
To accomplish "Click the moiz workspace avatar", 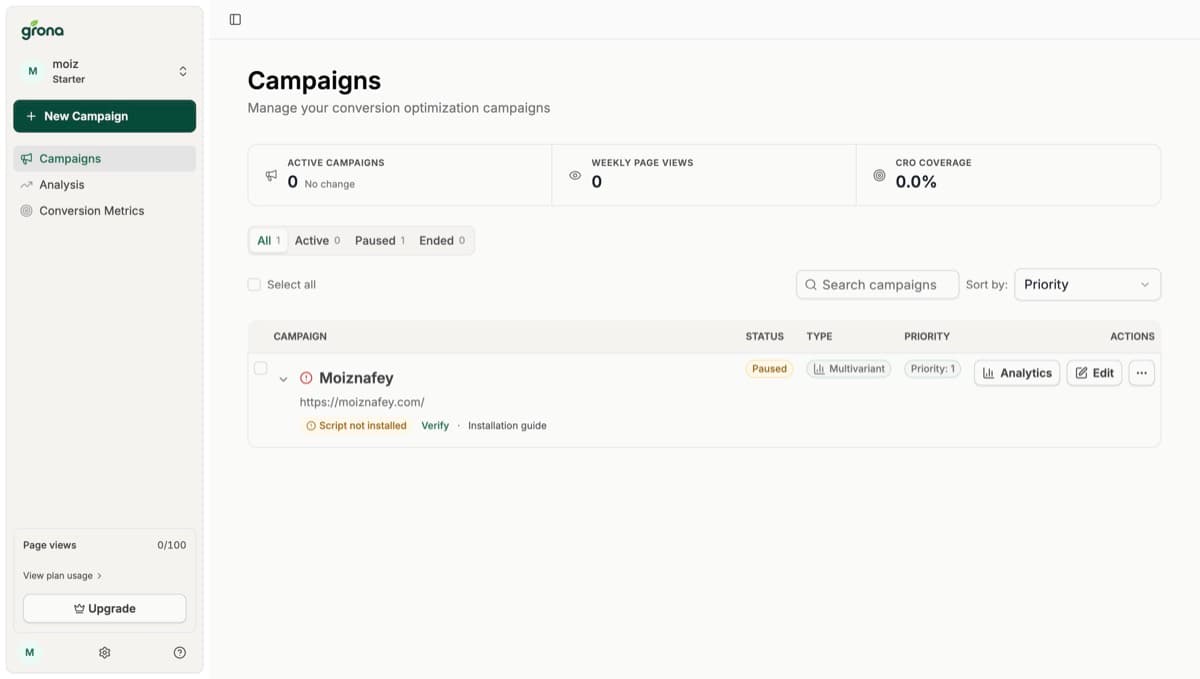I will pos(33,71).
